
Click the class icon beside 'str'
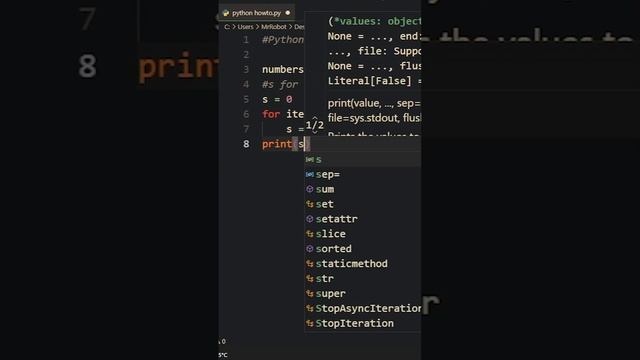(x=310, y=279)
